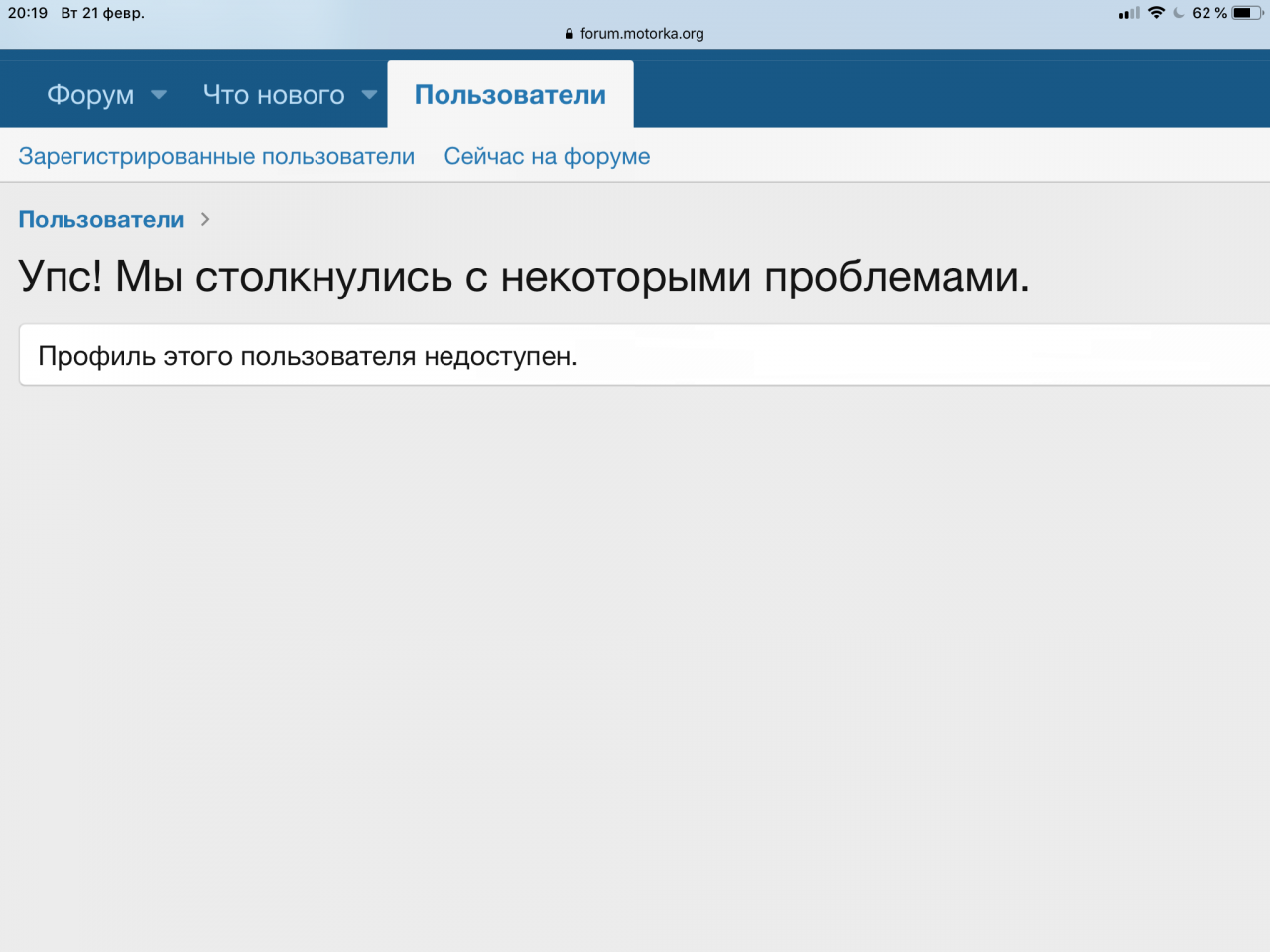The height and width of the screenshot is (952, 1270).
Task: Open Зарегистрированные пользователи link
Action: 216,157
